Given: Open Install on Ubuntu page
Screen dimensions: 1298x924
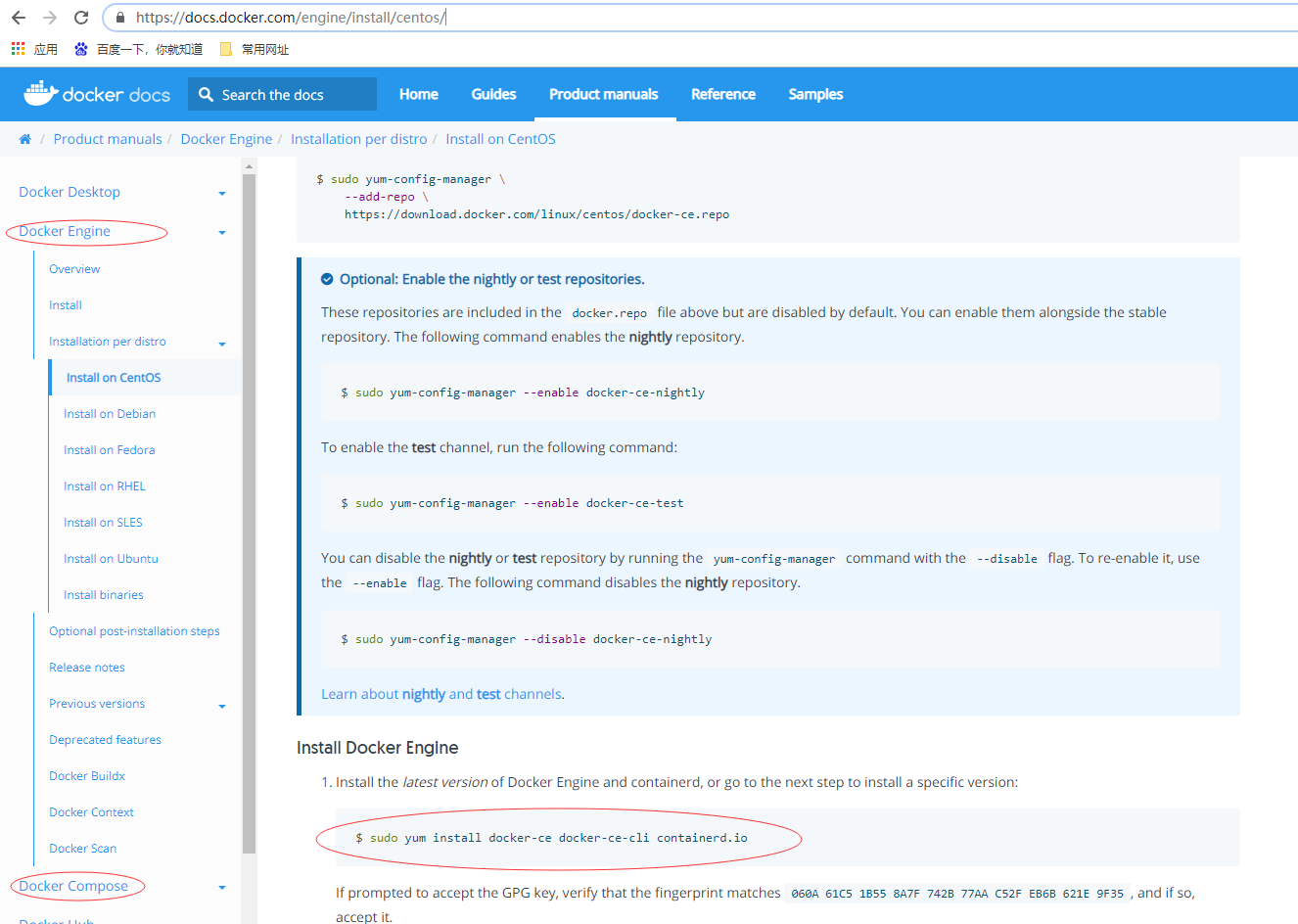Looking at the screenshot, I should pyautogui.click(x=111, y=559).
